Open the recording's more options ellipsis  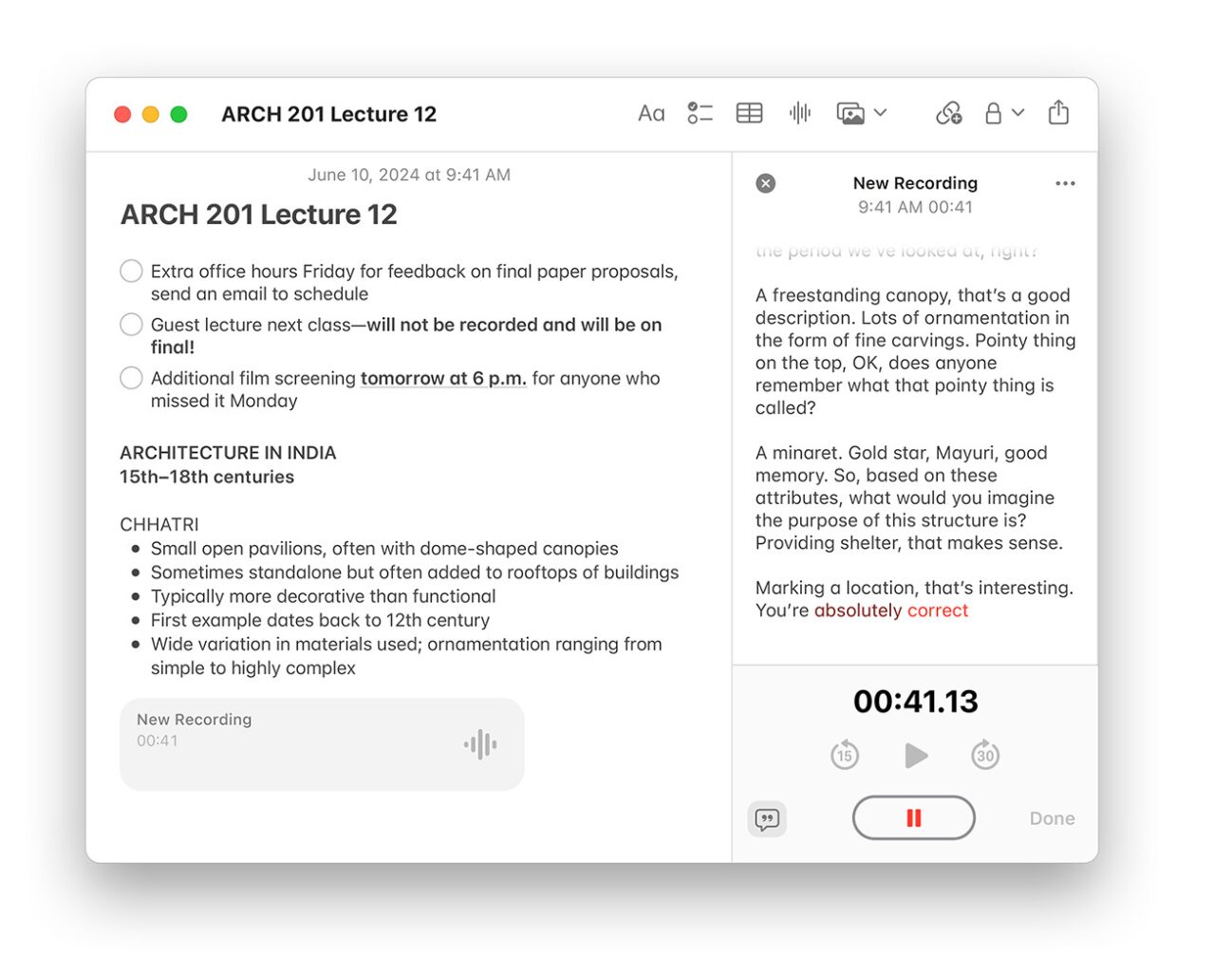[x=1065, y=183]
